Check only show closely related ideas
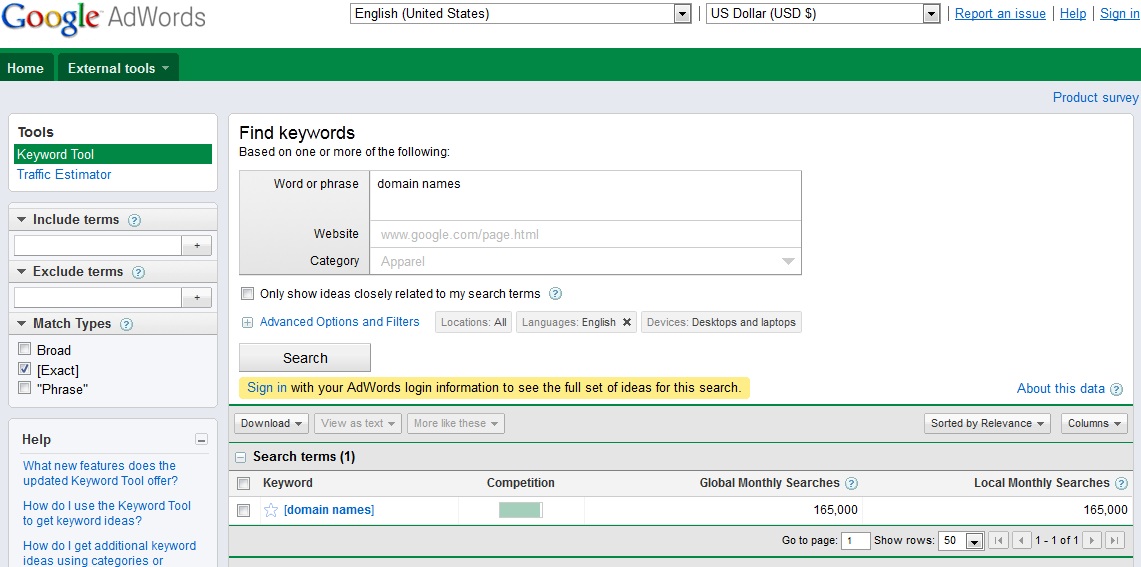Screen dimensions: 1141x567 point(247,294)
